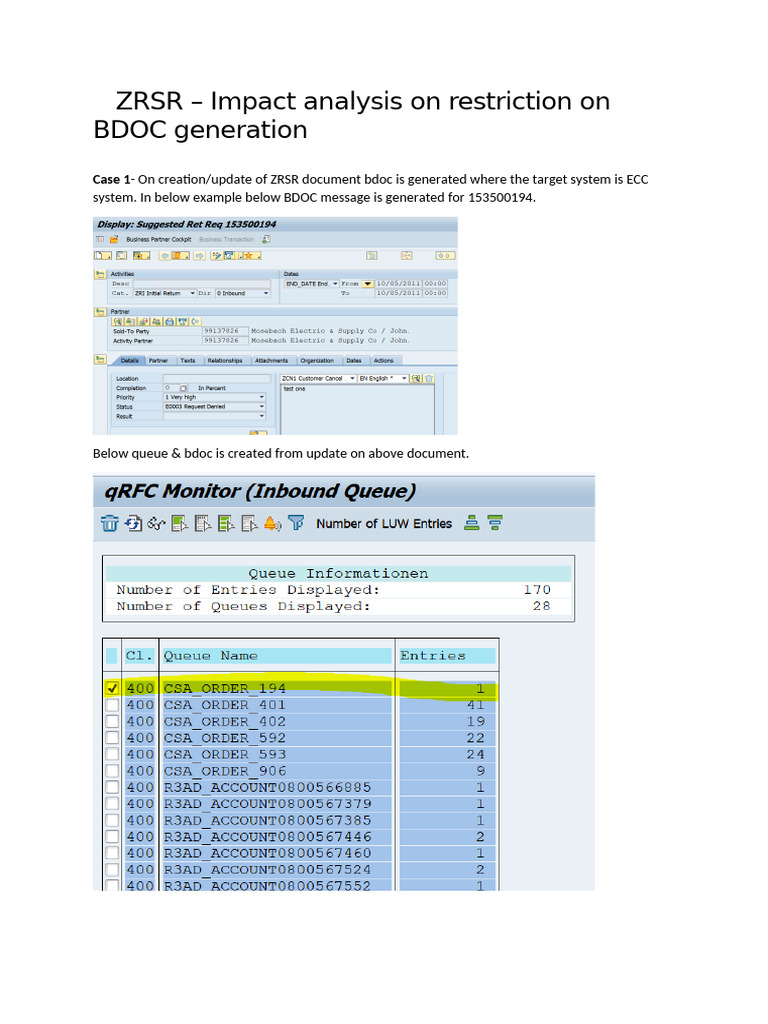768x1024 pixels.
Task: Open the EN English language dropdown
Action: coord(383,378)
